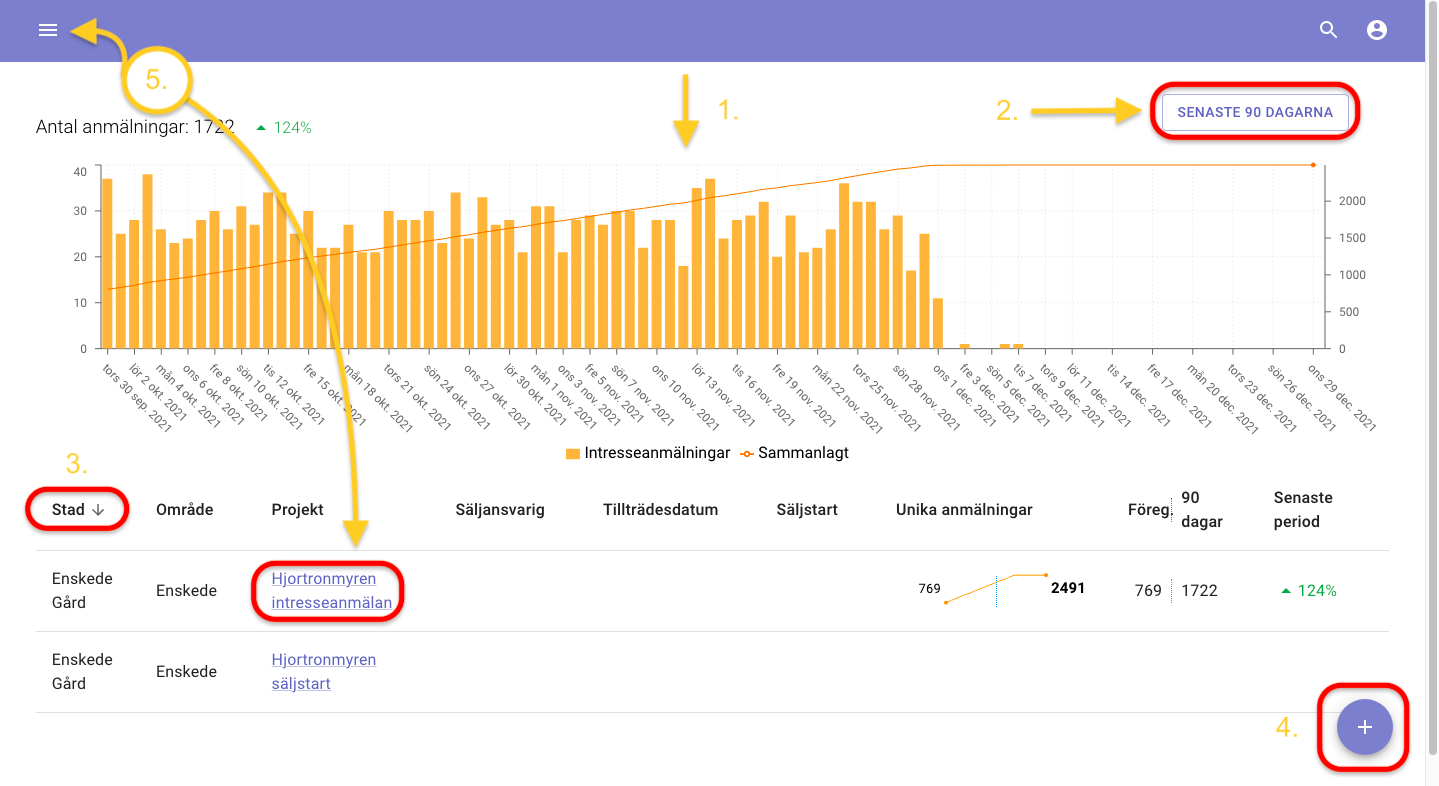The width and height of the screenshot is (1439, 786).
Task: Click the sparkline chart in first row
Action: point(995,589)
